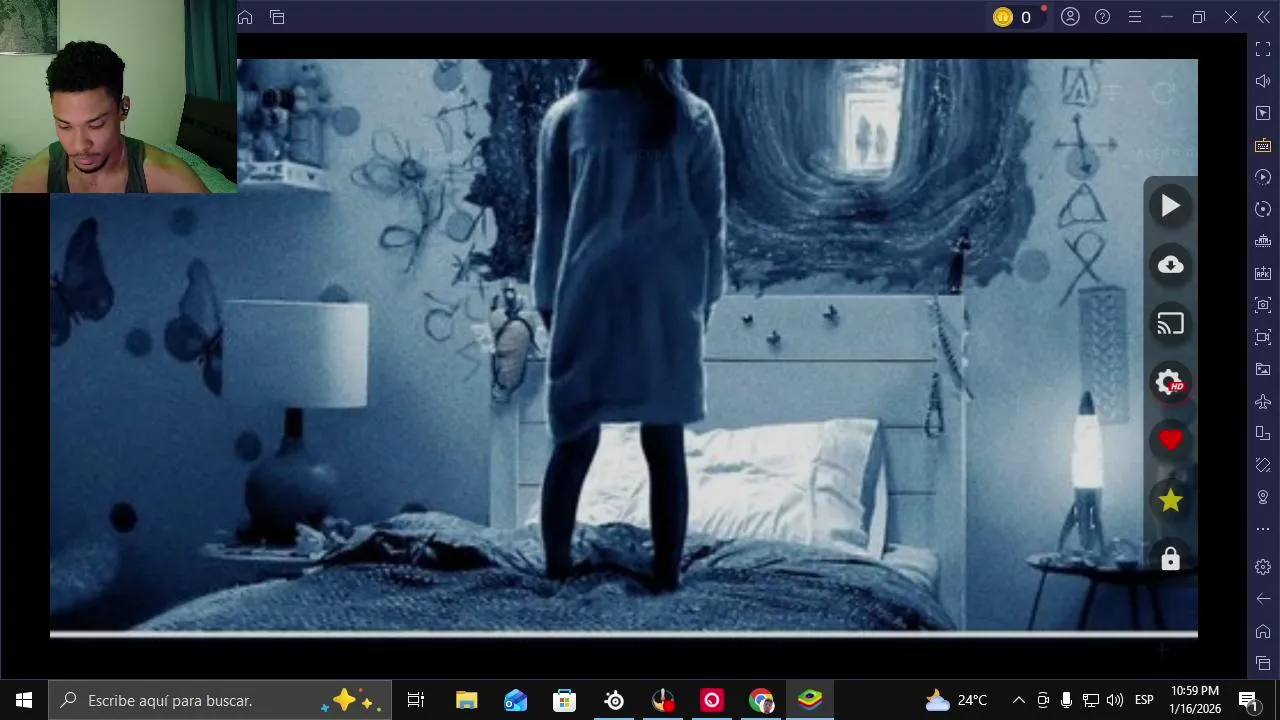Screen dimensions: 1280x720
Task: Click the BlueStacks taskbar icon
Action: 810,700
